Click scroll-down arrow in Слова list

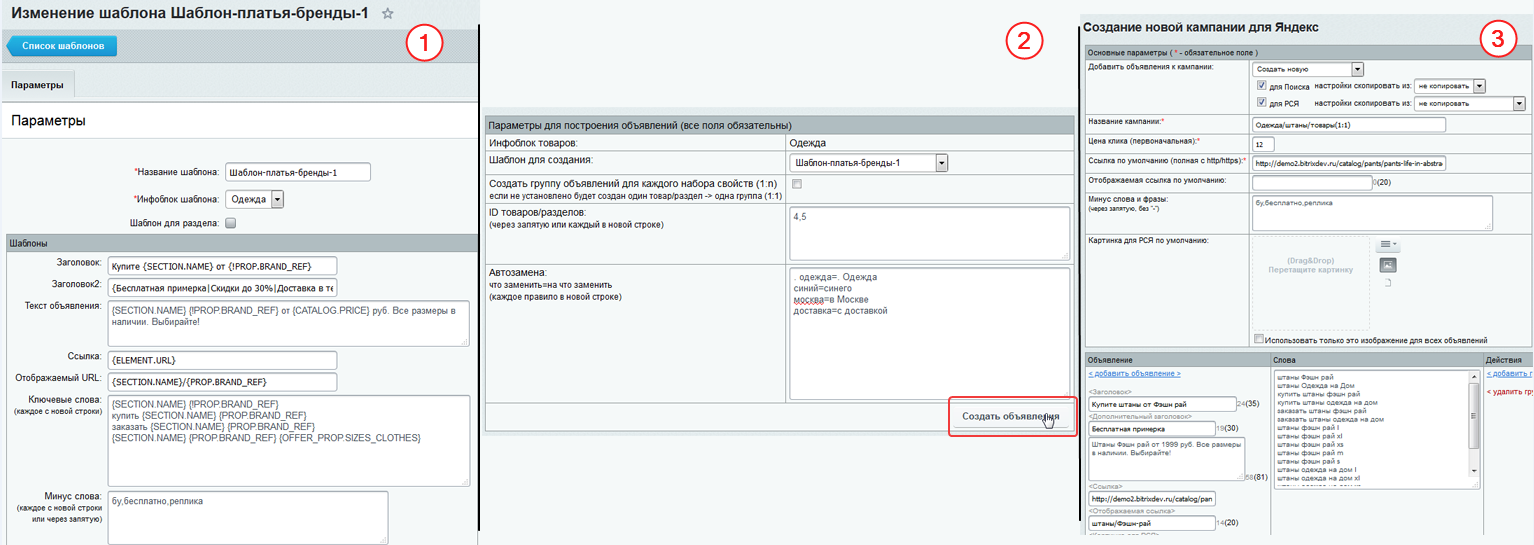pos(1474,469)
